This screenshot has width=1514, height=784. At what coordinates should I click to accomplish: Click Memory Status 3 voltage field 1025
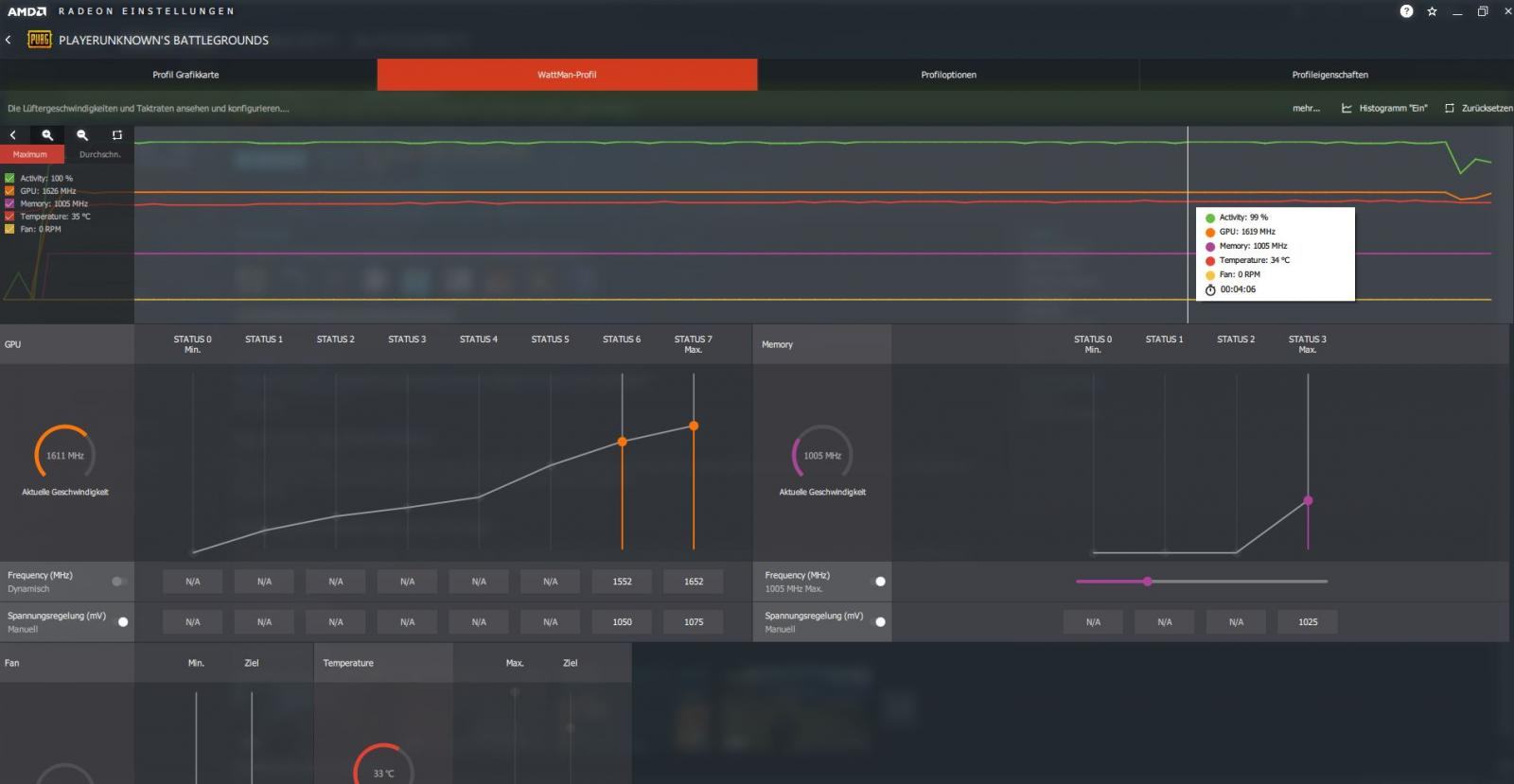1308,622
